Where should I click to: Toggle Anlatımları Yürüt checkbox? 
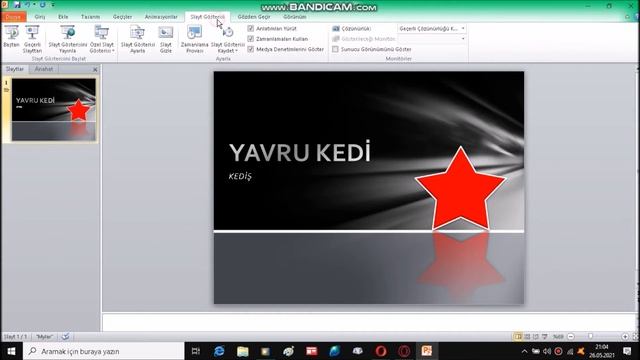pos(251,29)
